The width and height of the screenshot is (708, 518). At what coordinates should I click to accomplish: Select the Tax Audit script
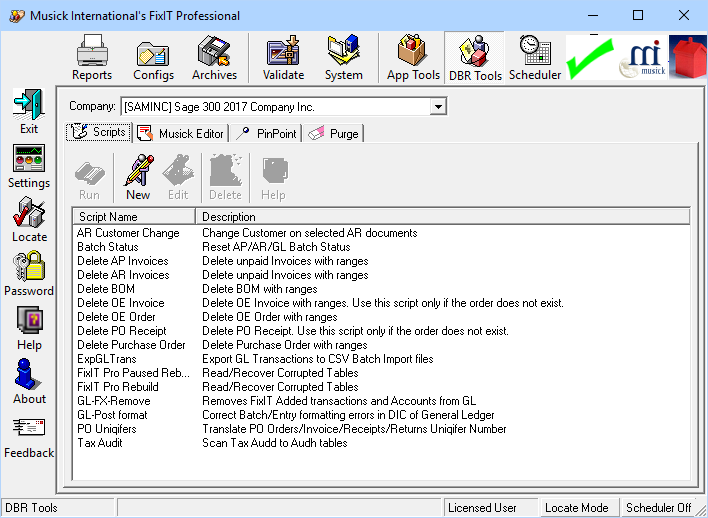click(100, 443)
